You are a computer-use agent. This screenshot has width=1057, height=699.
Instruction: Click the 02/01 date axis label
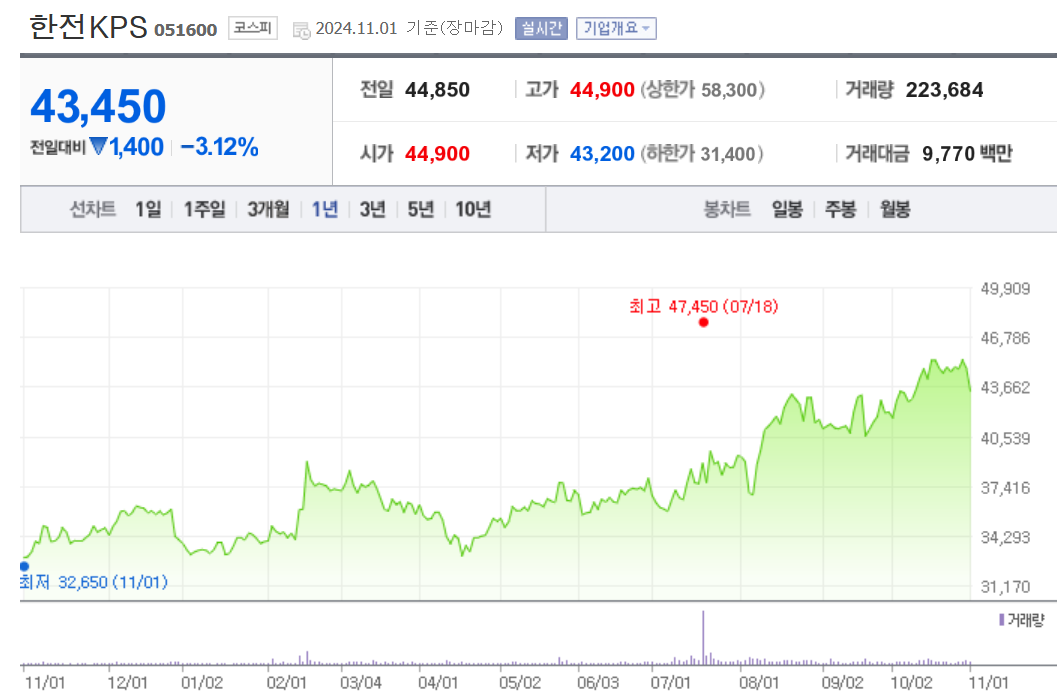pyautogui.click(x=286, y=683)
